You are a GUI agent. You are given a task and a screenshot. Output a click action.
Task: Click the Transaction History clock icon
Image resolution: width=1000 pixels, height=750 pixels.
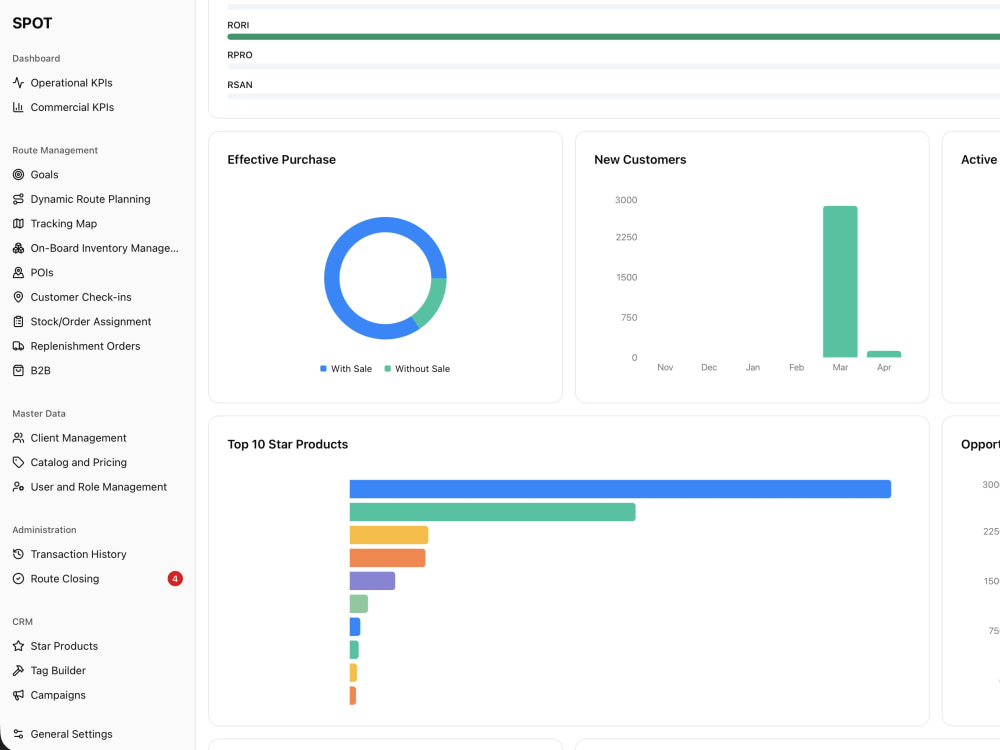18,554
